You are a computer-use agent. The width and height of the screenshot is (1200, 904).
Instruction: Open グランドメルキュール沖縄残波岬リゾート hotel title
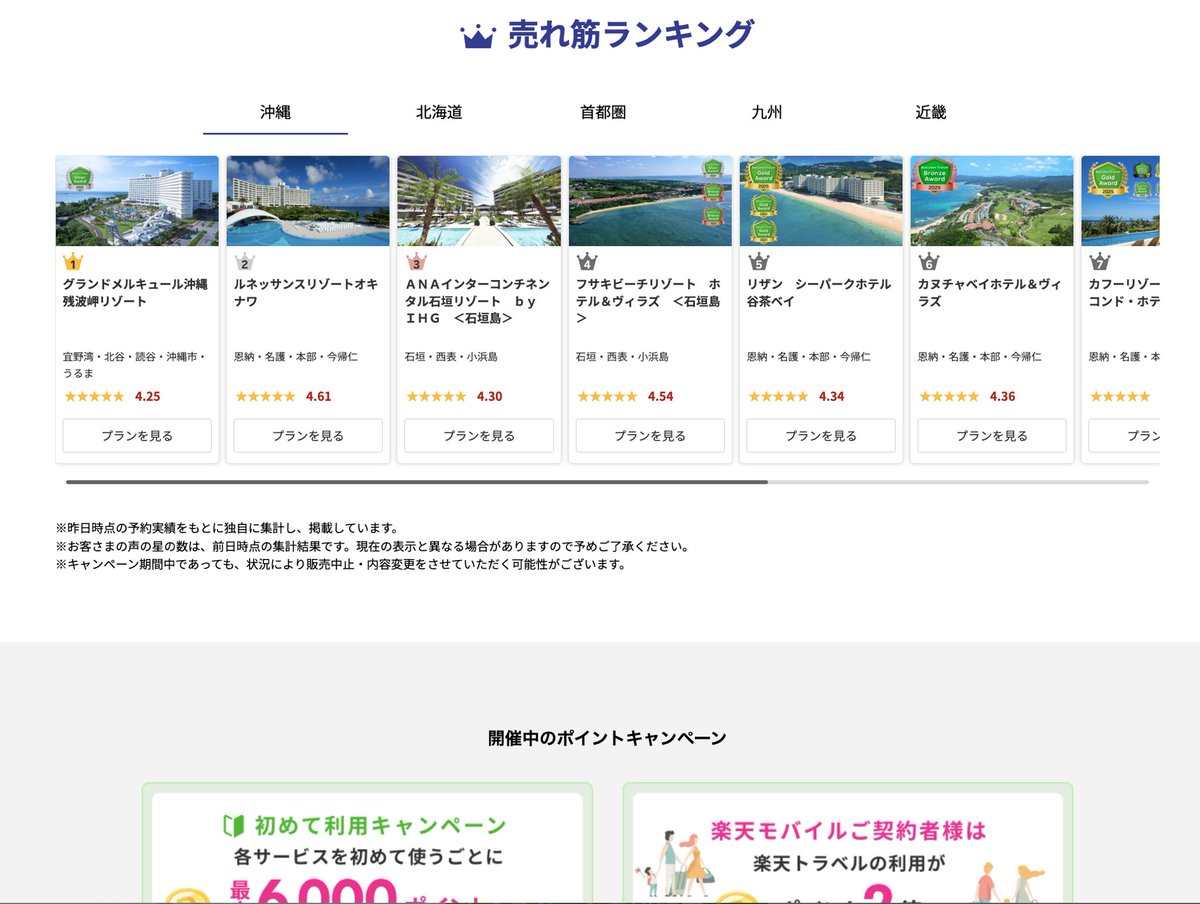(135, 293)
